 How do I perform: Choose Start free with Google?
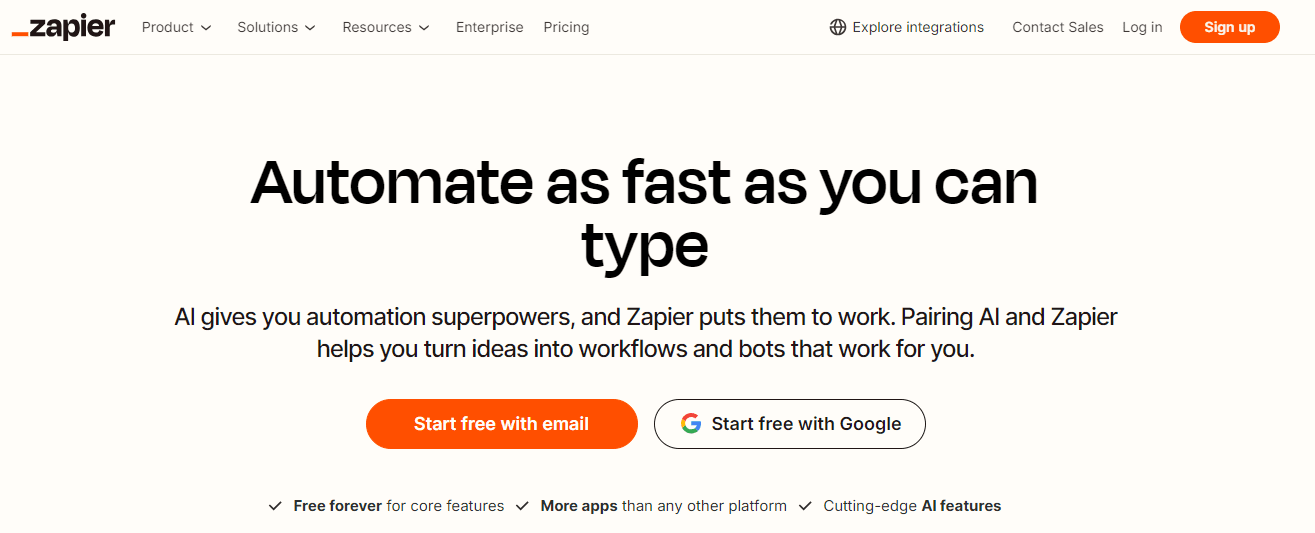[x=789, y=424]
